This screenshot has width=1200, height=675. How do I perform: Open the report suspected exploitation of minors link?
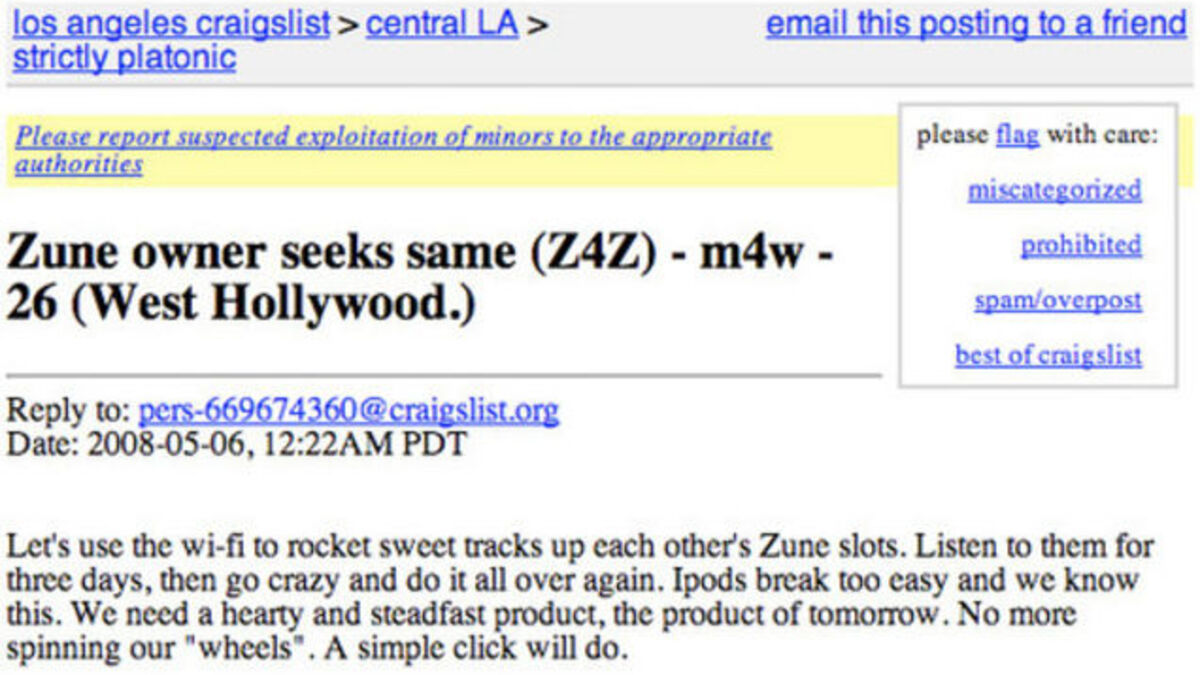(x=394, y=137)
